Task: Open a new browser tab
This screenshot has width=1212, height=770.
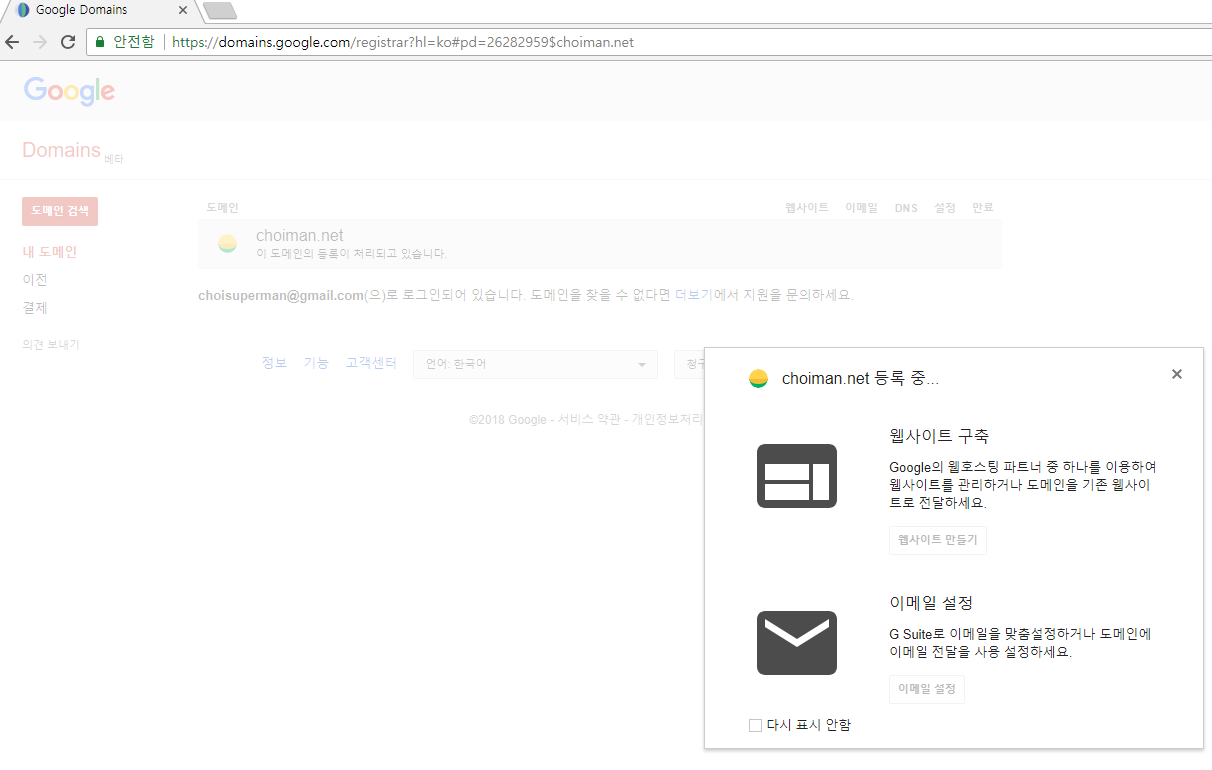Action: (x=219, y=11)
